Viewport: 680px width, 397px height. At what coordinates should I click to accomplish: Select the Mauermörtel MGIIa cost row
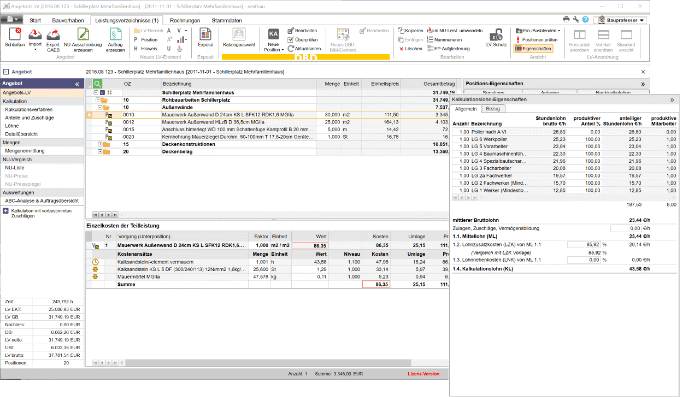pos(267,277)
